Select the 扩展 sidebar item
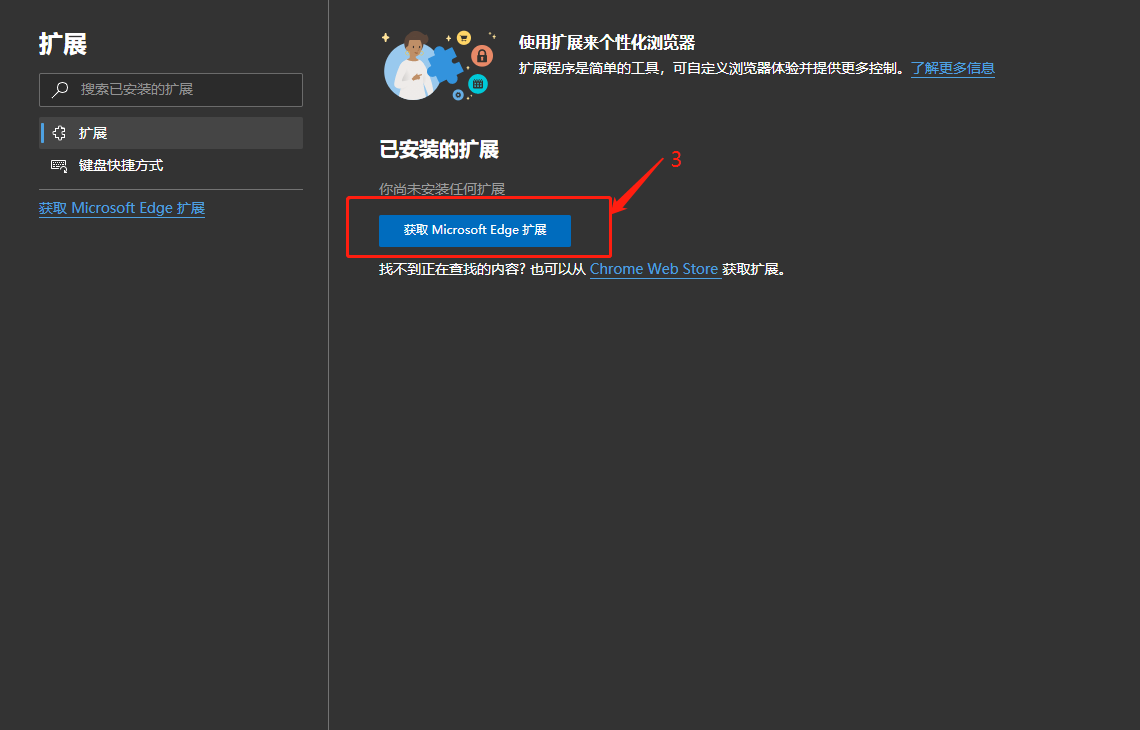 pyautogui.click(x=171, y=133)
